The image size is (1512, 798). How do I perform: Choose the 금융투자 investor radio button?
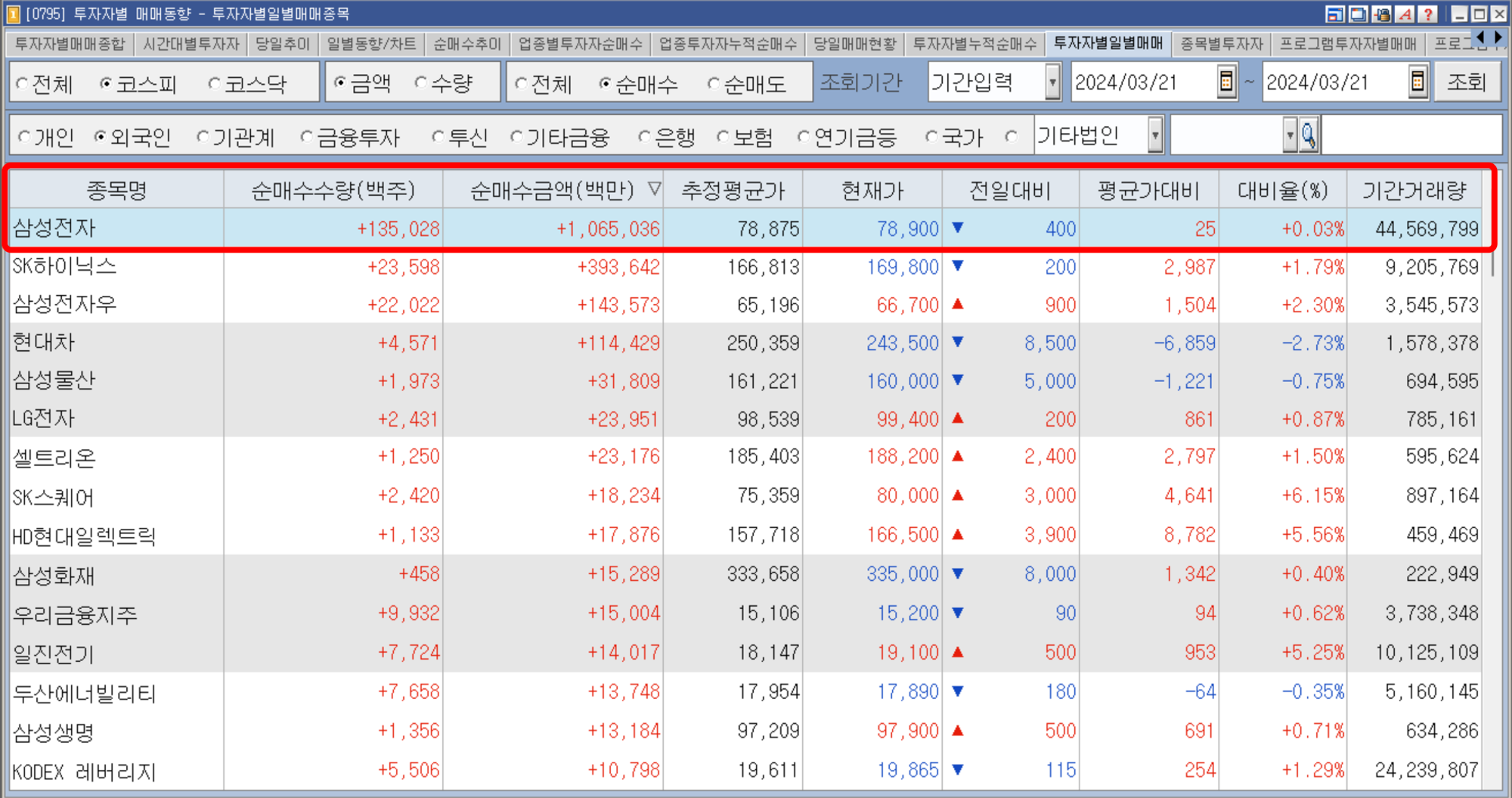(x=306, y=137)
